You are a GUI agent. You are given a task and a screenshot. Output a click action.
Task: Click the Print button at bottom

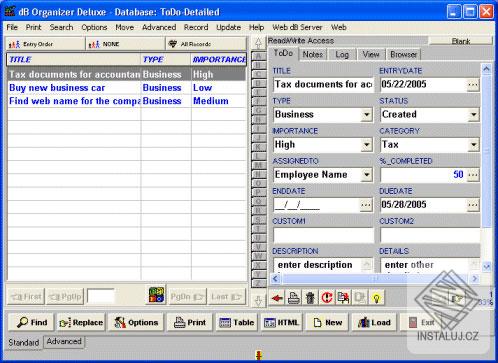(x=190, y=322)
